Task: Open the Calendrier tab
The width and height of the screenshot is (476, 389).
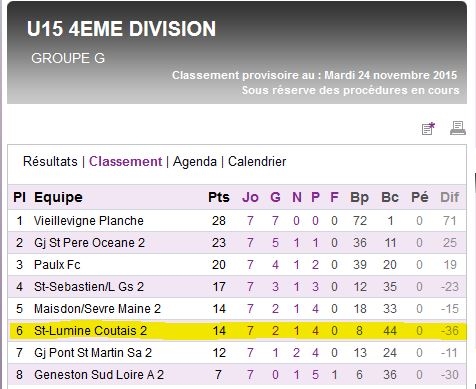Action: [257, 162]
